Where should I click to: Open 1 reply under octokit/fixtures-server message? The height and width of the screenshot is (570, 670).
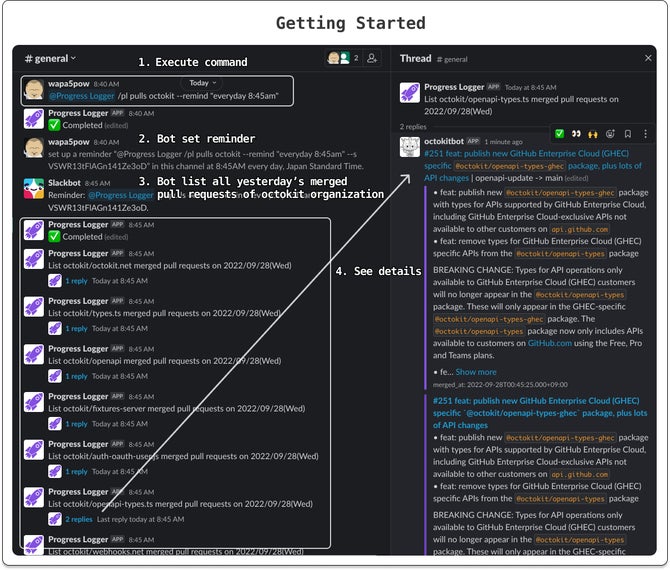(x=76, y=424)
